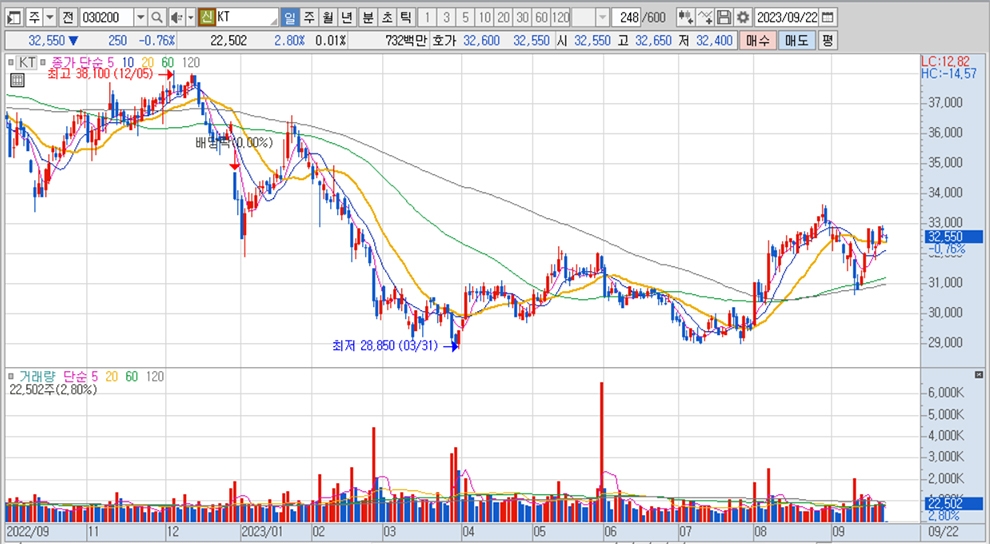Select daily 일 chart period
This screenshot has width=990, height=544.
tap(290, 17)
